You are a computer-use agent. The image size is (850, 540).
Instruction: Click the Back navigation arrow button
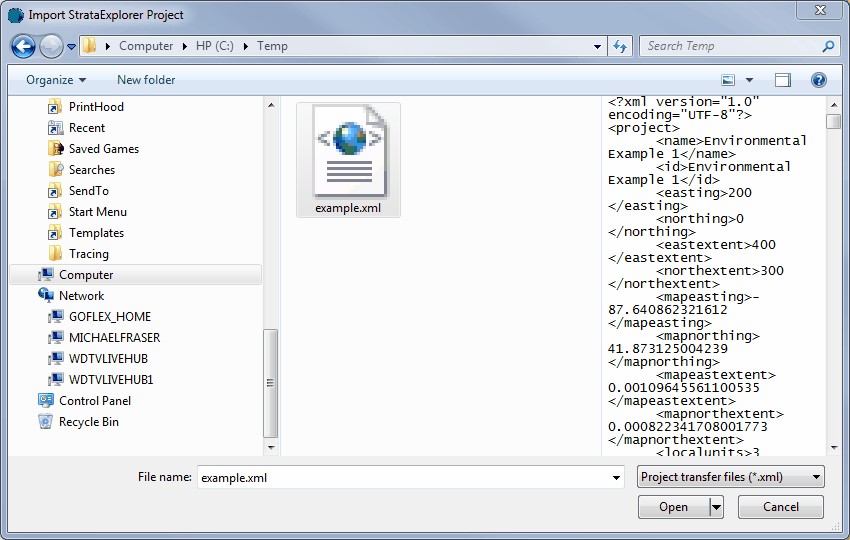(x=23, y=46)
